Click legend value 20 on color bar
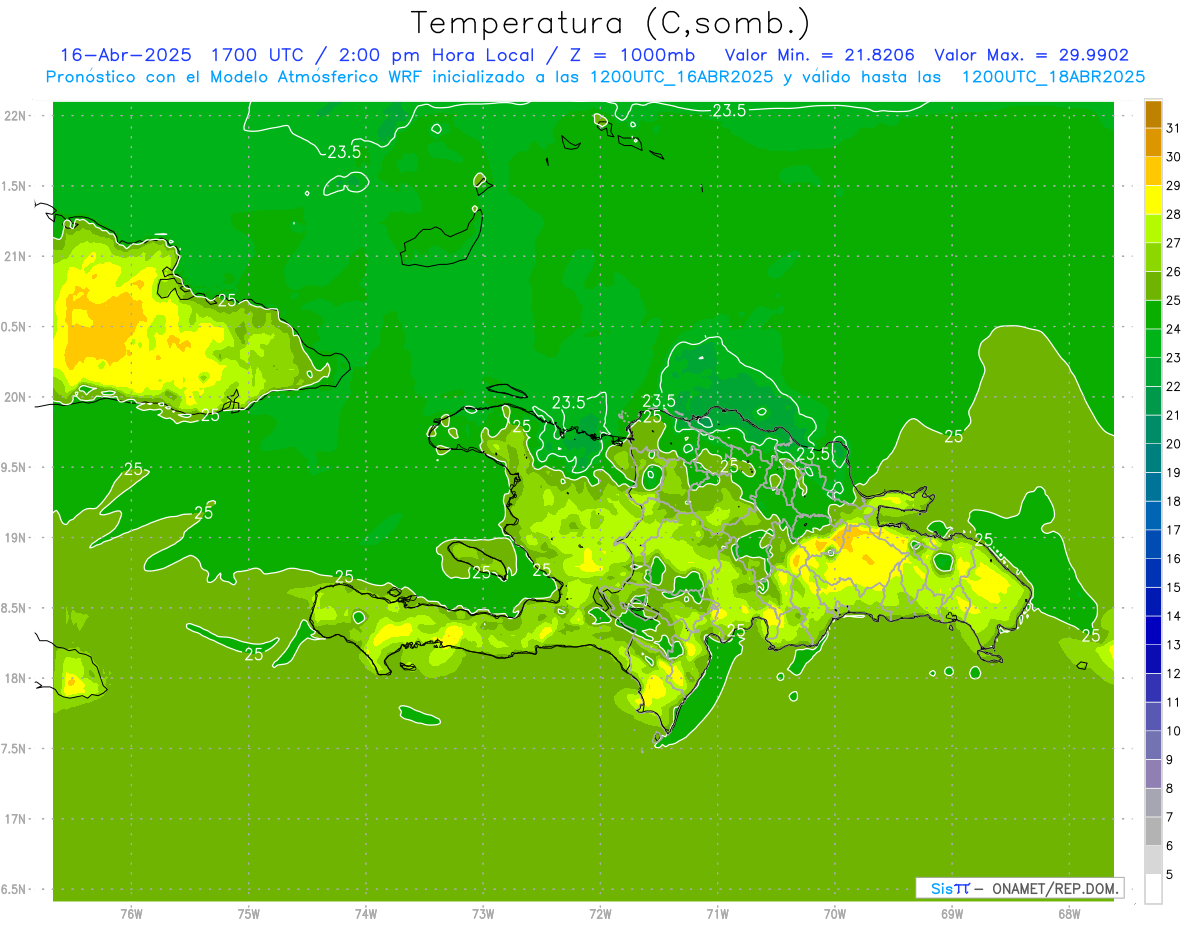Image resolution: width=1200 pixels, height=927 pixels. [1174, 444]
